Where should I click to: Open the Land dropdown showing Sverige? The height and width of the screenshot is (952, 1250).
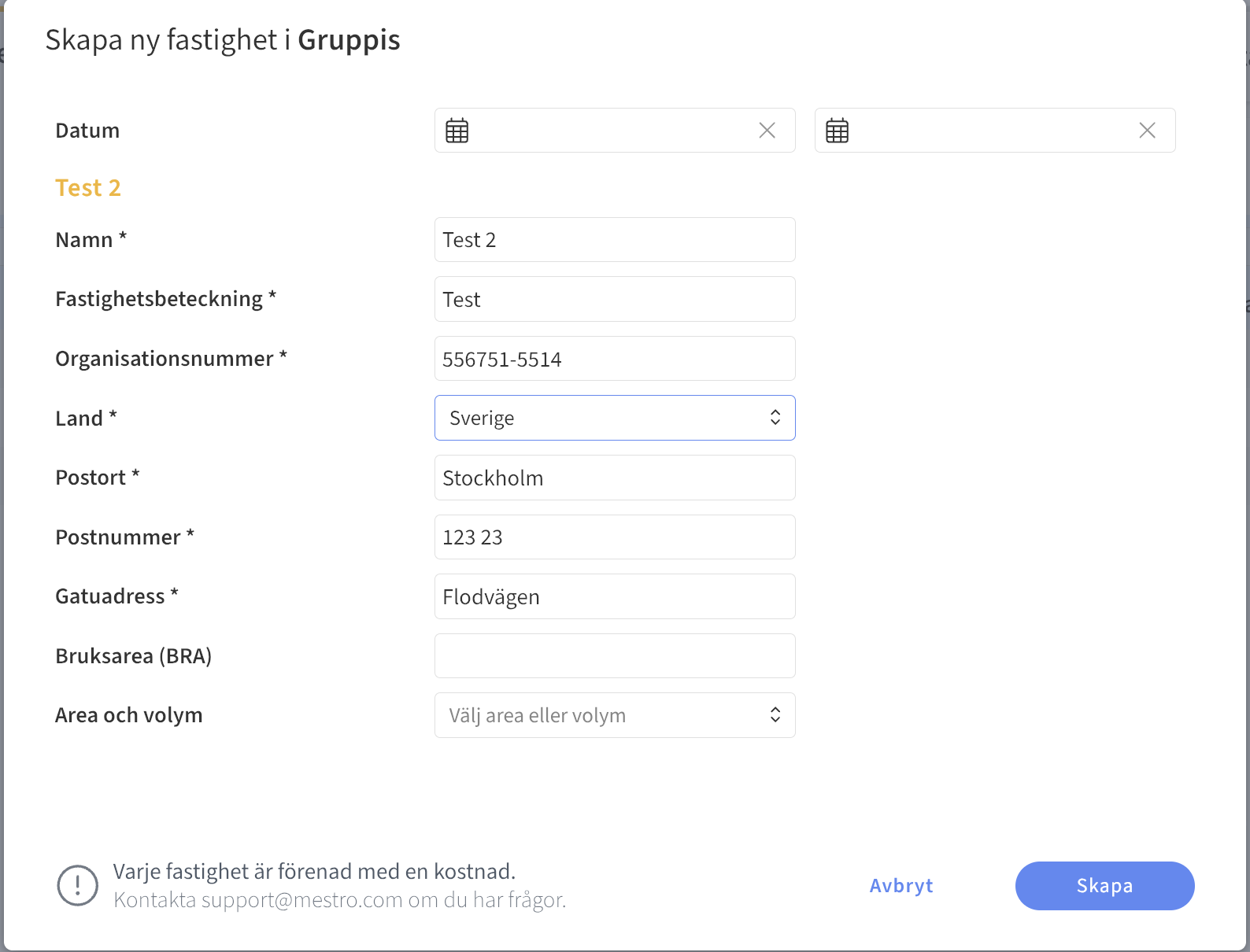(615, 418)
